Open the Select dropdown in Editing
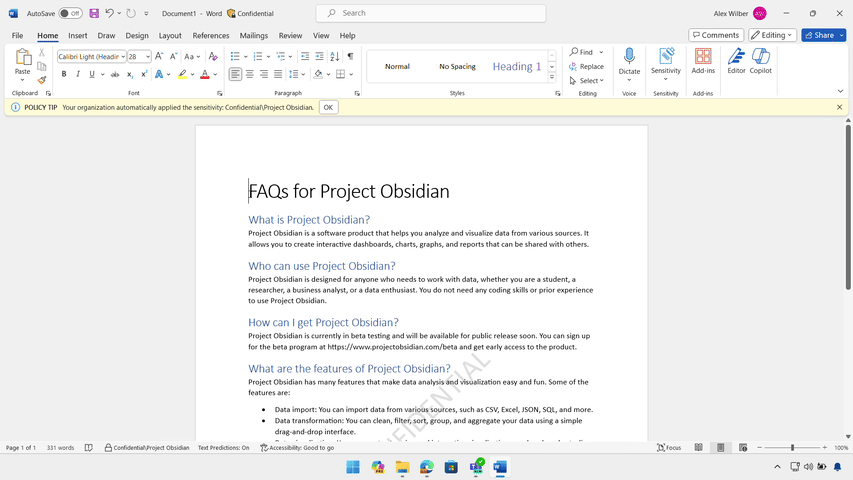This screenshot has height=480, width=853. (x=586, y=81)
